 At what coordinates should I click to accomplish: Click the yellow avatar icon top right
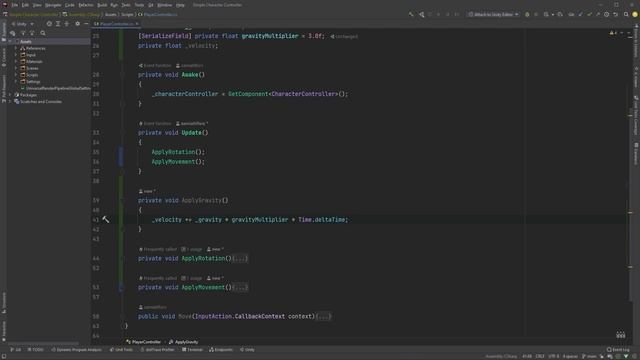pos(635,14)
